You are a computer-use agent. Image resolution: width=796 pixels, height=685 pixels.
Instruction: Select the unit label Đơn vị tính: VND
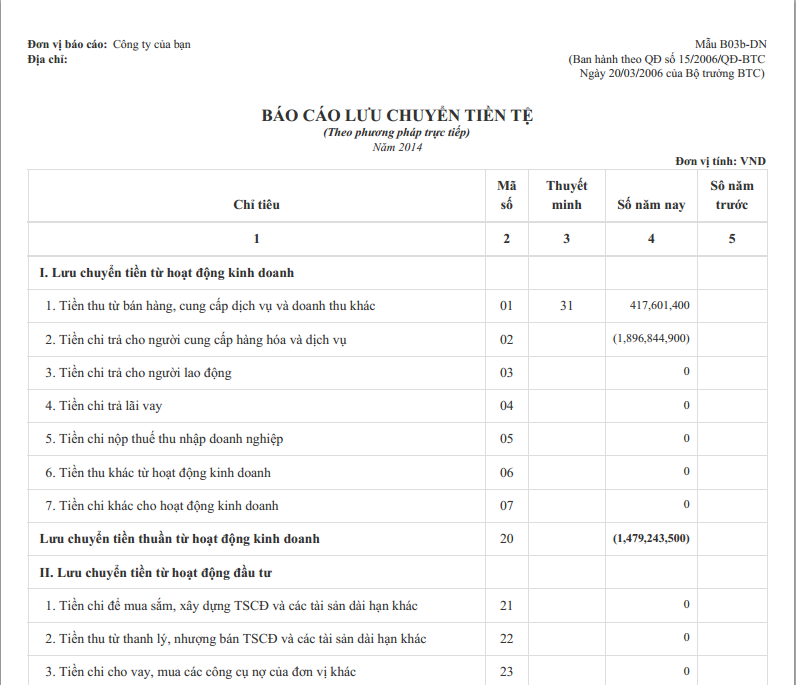(x=720, y=161)
